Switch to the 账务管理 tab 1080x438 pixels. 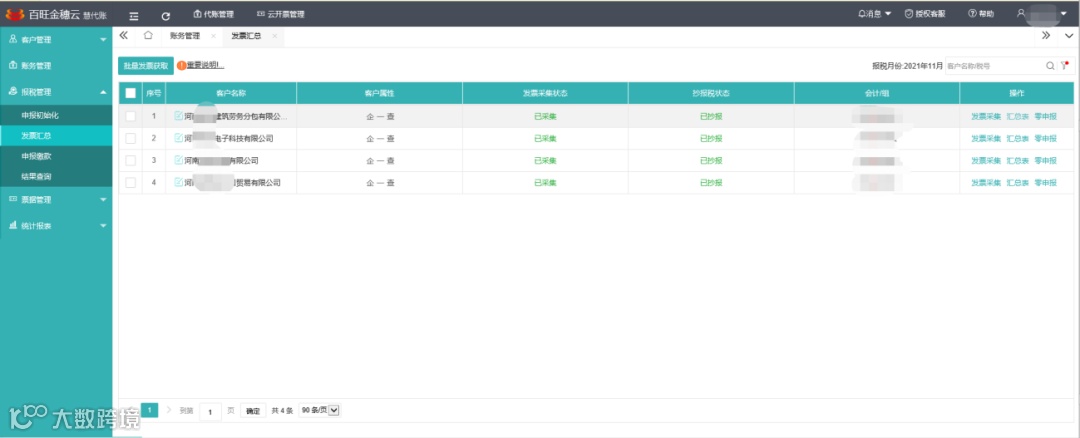185,36
